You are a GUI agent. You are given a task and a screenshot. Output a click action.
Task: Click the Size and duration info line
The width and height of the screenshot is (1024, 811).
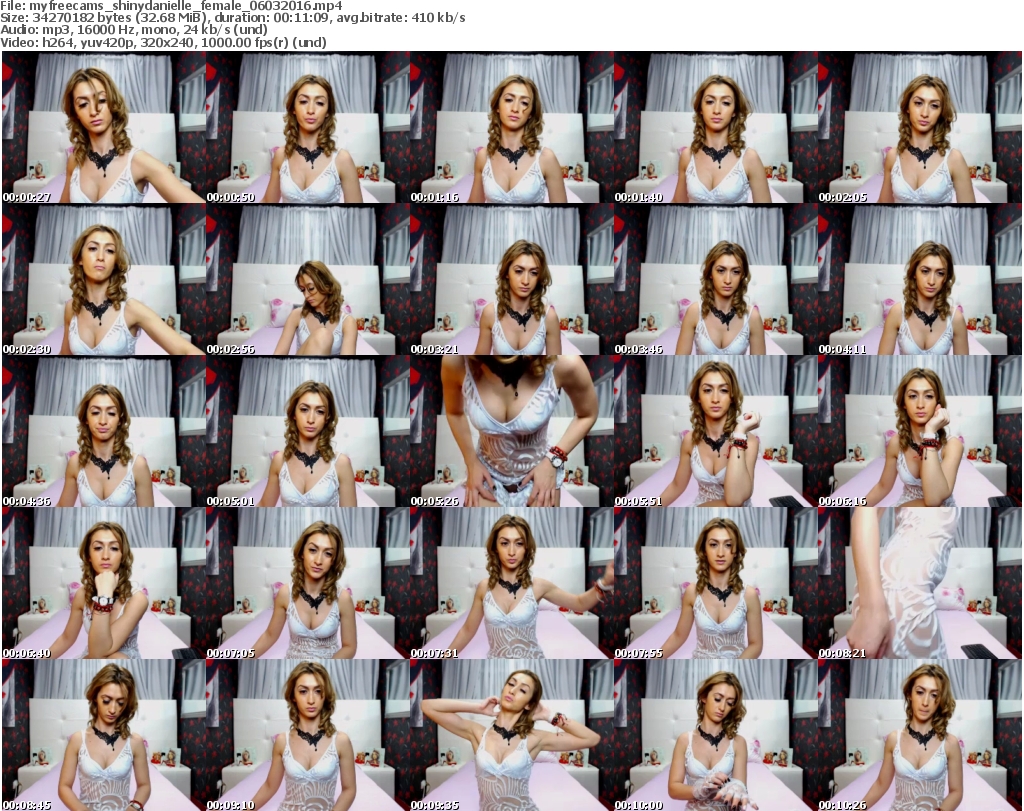point(232,18)
